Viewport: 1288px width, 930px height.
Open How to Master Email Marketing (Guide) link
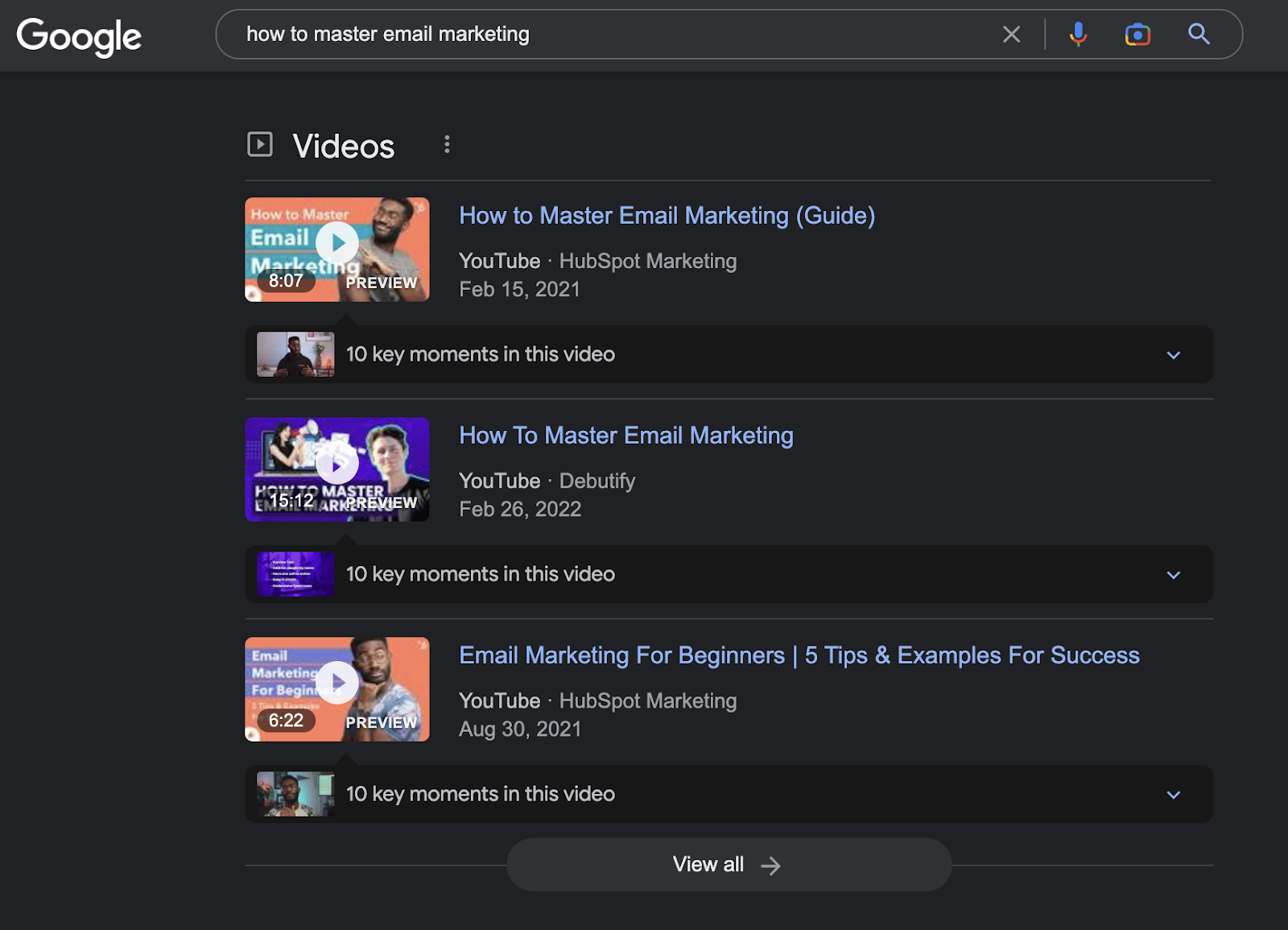(x=667, y=216)
